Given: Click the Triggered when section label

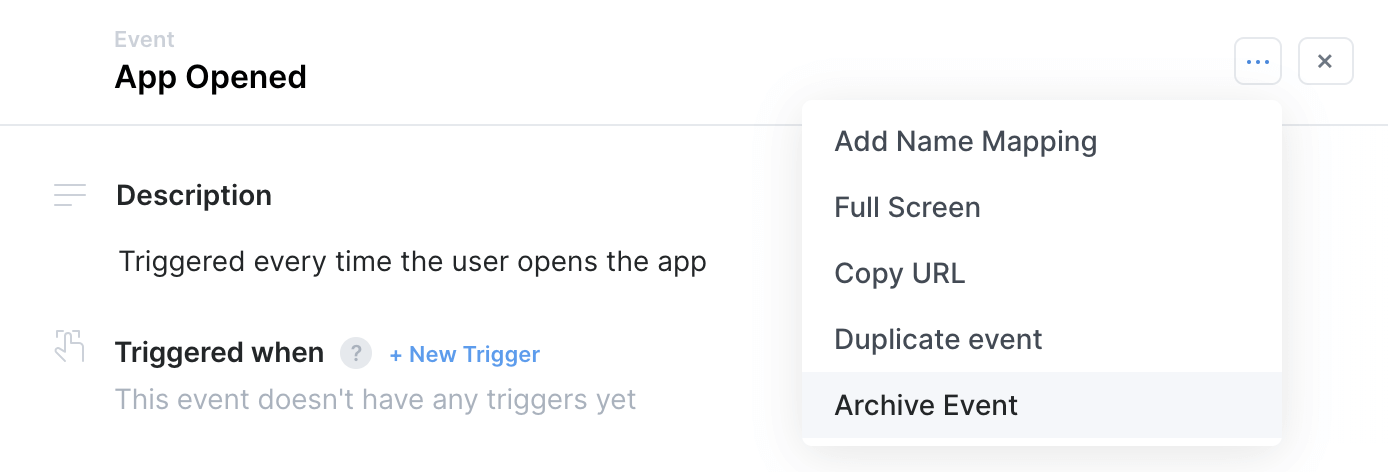Looking at the screenshot, I should (x=219, y=353).
